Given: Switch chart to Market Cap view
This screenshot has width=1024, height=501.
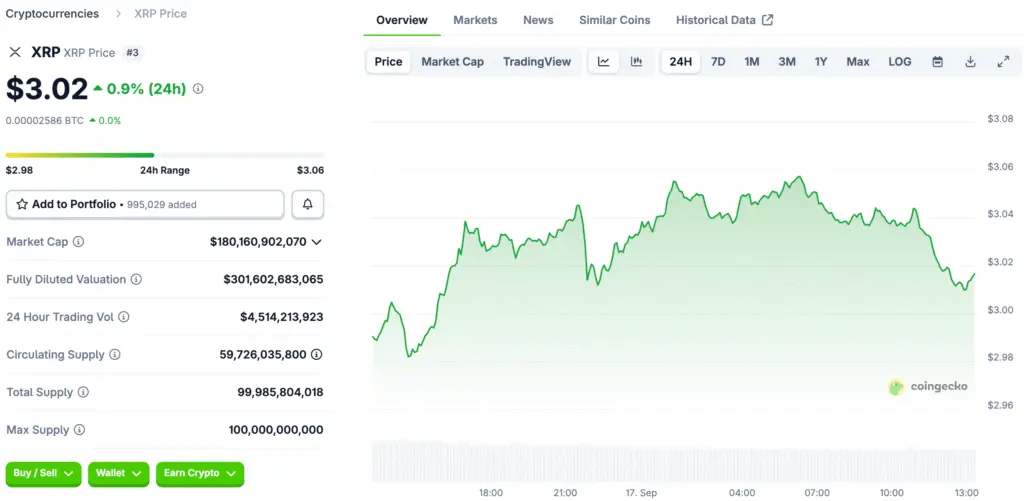Looking at the screenshot, I should tap(452, 62).
